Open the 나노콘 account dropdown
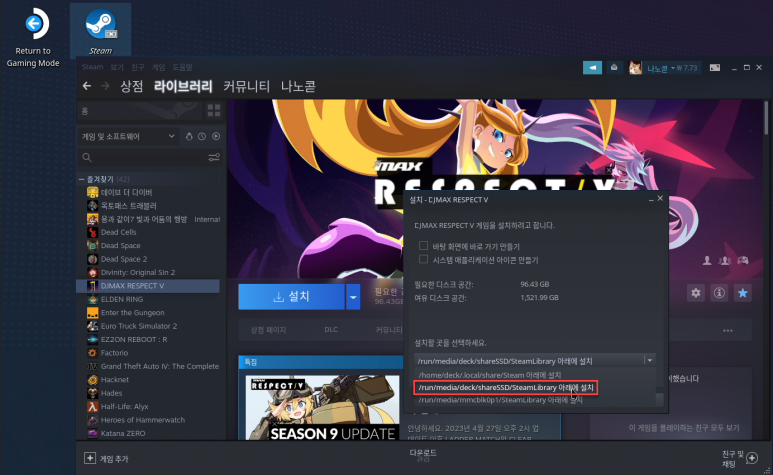Image resolution: width=773 pixels, height=475 pixels. click(672, 68)
